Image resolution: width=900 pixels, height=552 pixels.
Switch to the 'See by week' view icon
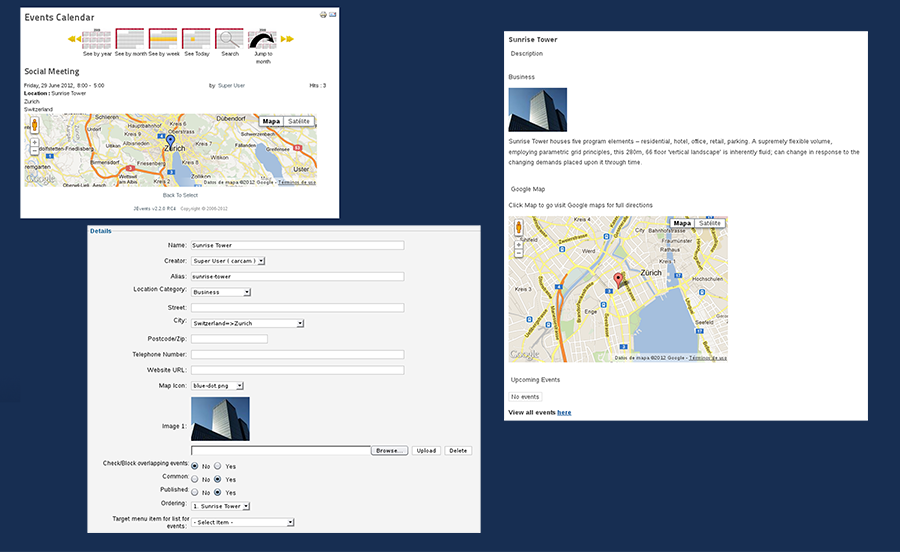163,39
